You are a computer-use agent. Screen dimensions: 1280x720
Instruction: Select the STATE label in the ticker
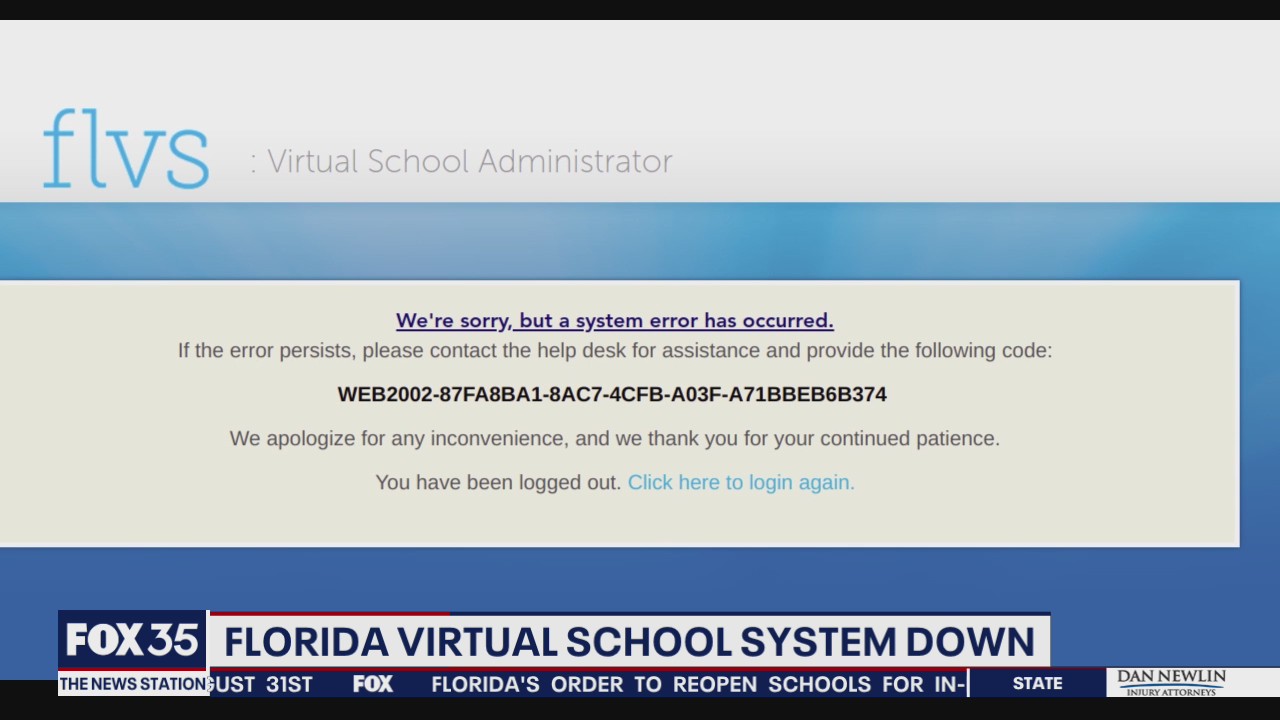1037,683
